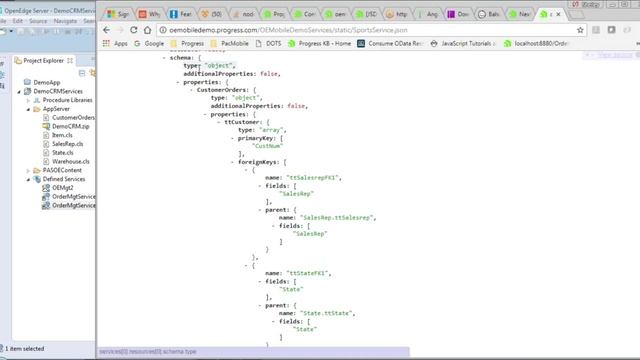Open the PacMobile bookmarks folder

(230, 43)
